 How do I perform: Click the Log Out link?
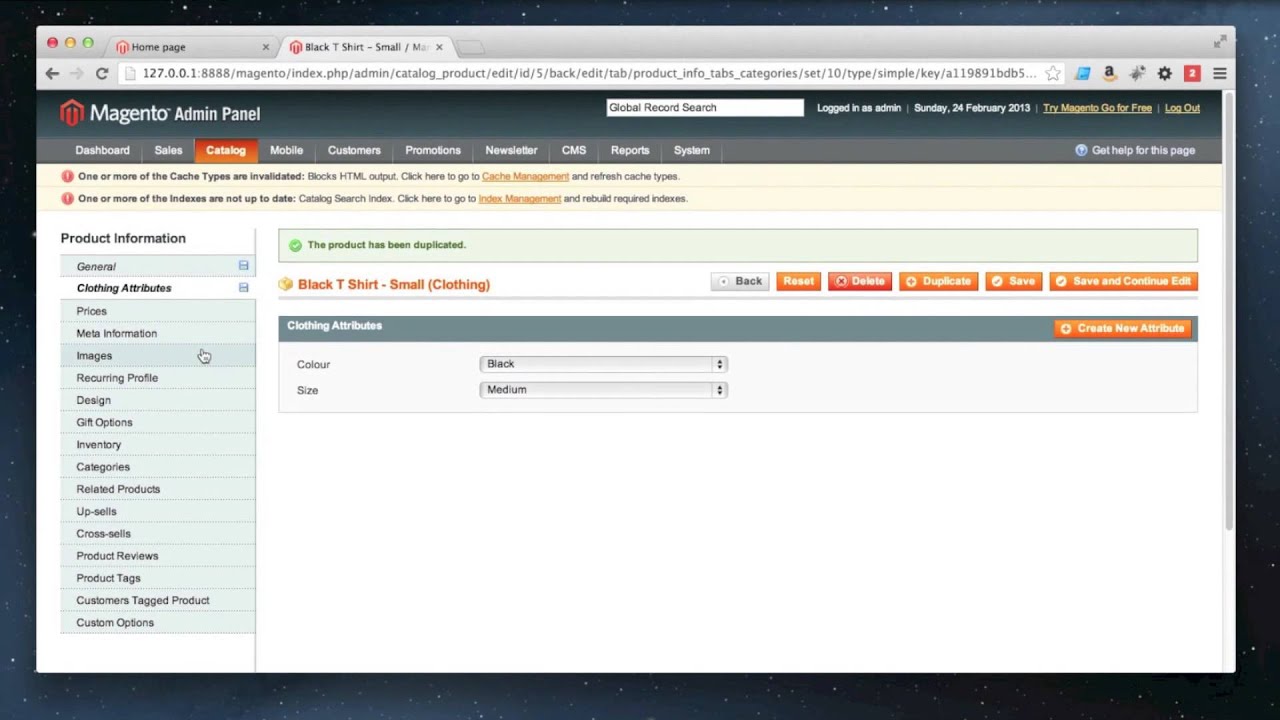point(1182,108)
